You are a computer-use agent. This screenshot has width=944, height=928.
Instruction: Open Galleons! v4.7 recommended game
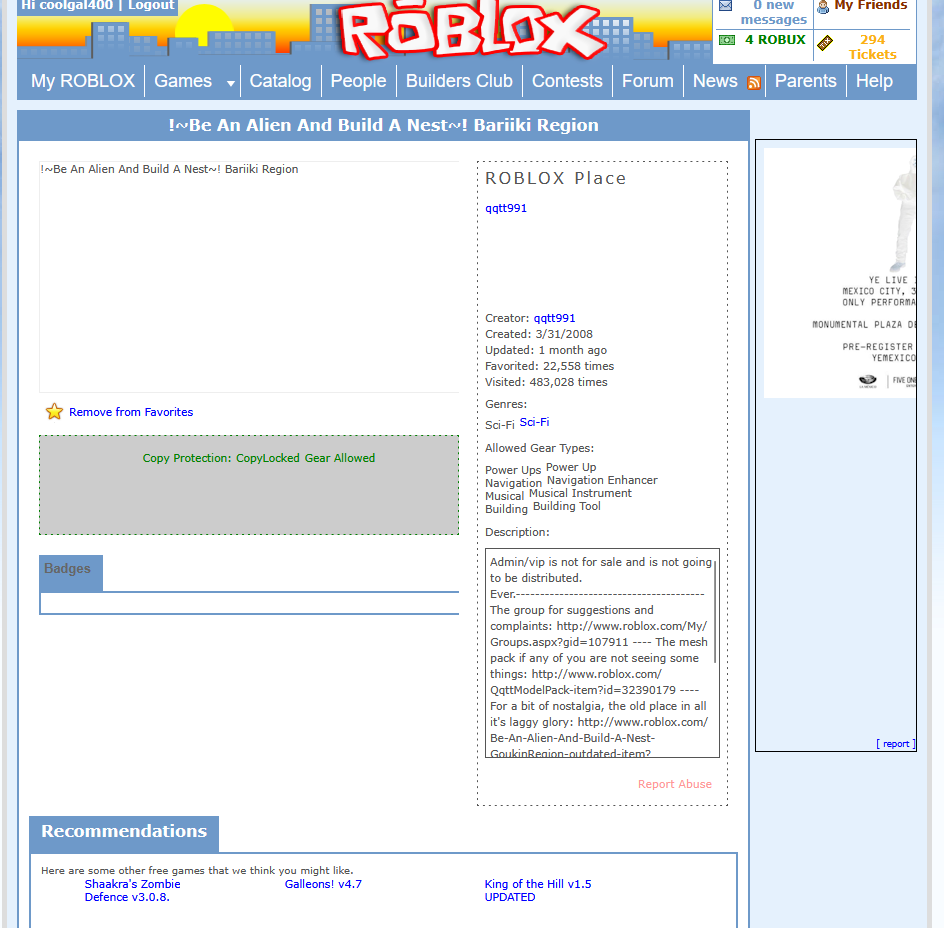323,884
